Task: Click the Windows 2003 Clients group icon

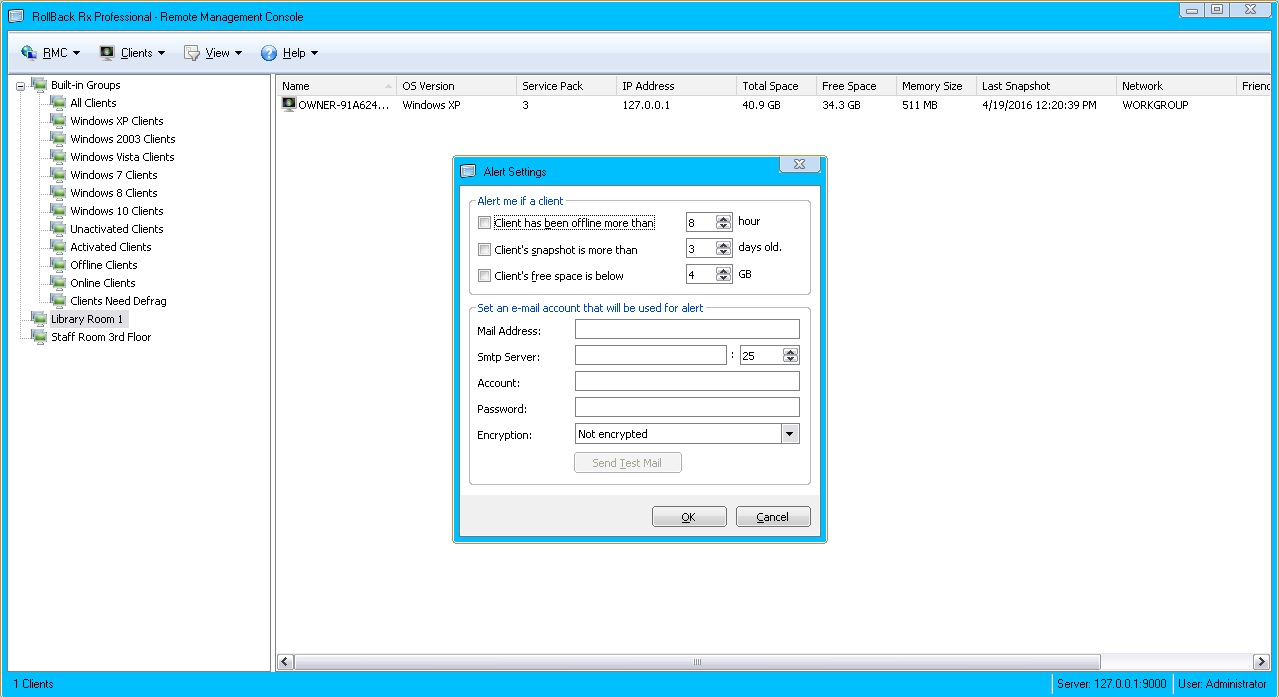Action: (x=58, y=139)
